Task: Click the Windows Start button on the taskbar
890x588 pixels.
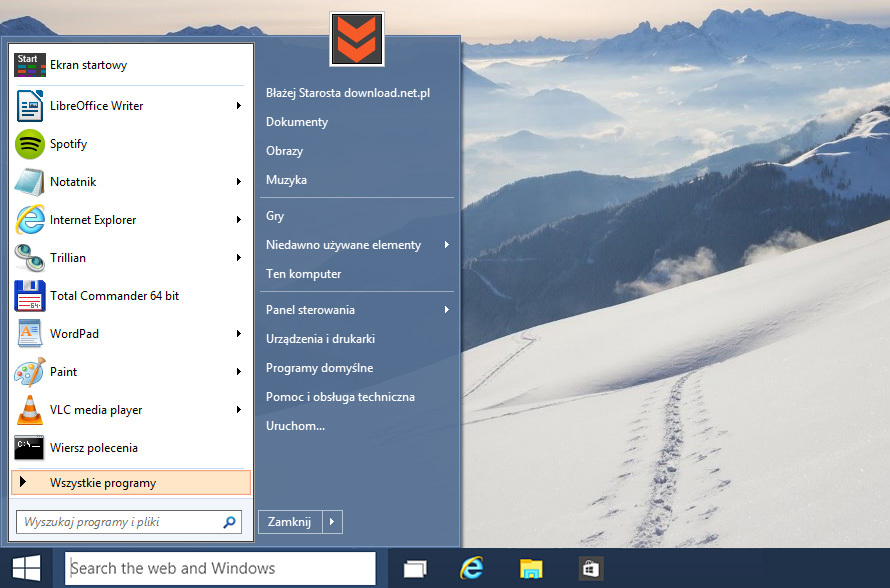Action: (26, 568)
